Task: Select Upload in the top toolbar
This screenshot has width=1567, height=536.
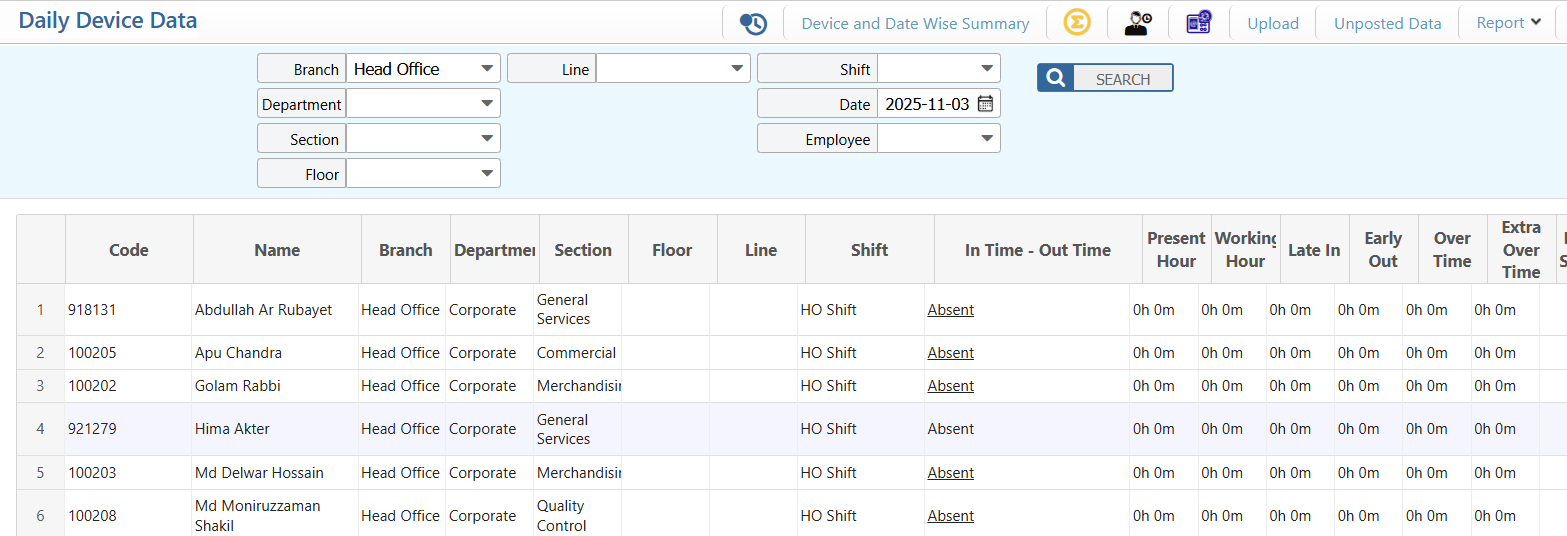Action: (1273, 24)
